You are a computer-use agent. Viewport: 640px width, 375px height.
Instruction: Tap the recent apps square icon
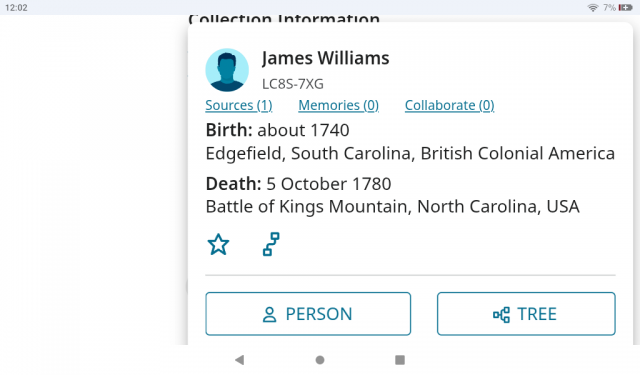tap(400, 360)
